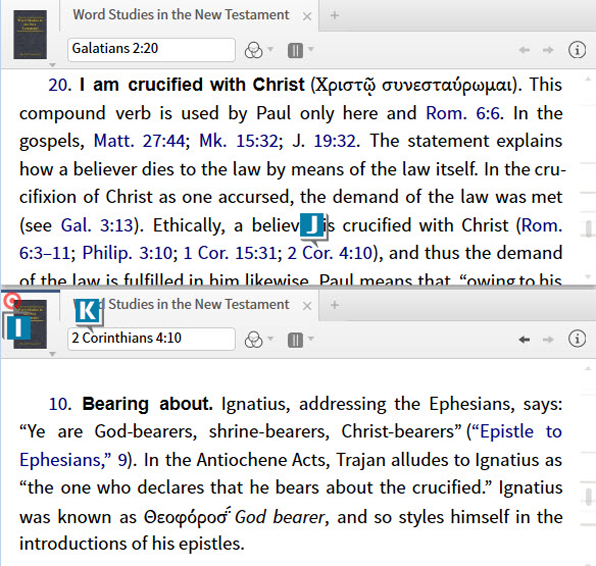596x566 pixels.
Task: Close the top Word Studies tab
Action: pos(307,16)
